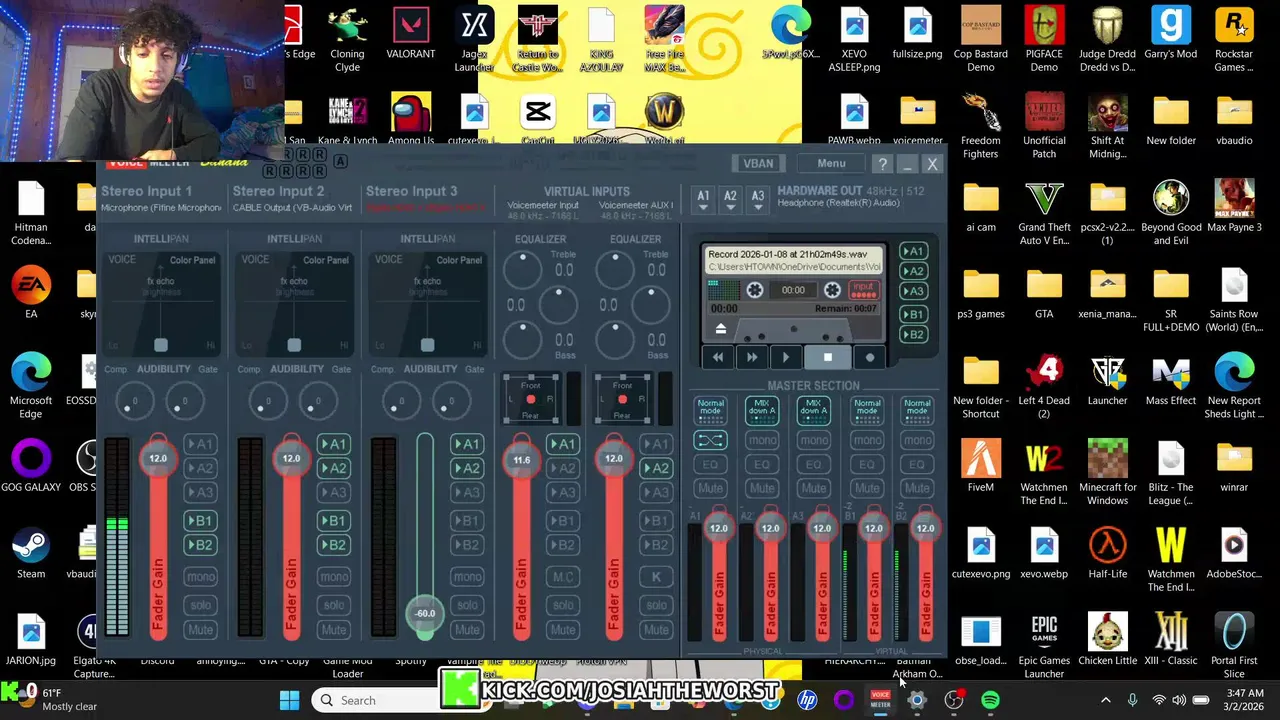
Task: Toggle recorder source bus A1
Action: coord(912,251)
